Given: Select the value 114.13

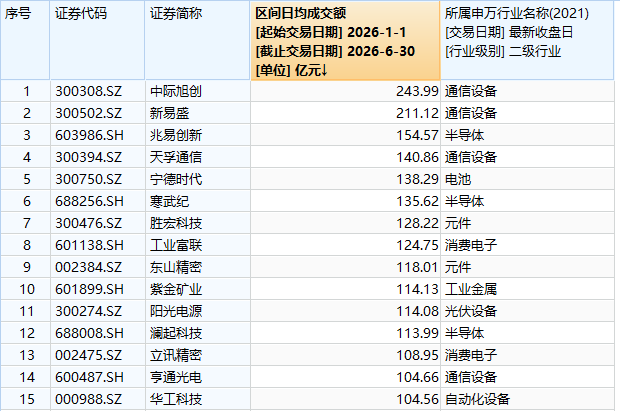Looking at the screenshot, I should [417, 289].
